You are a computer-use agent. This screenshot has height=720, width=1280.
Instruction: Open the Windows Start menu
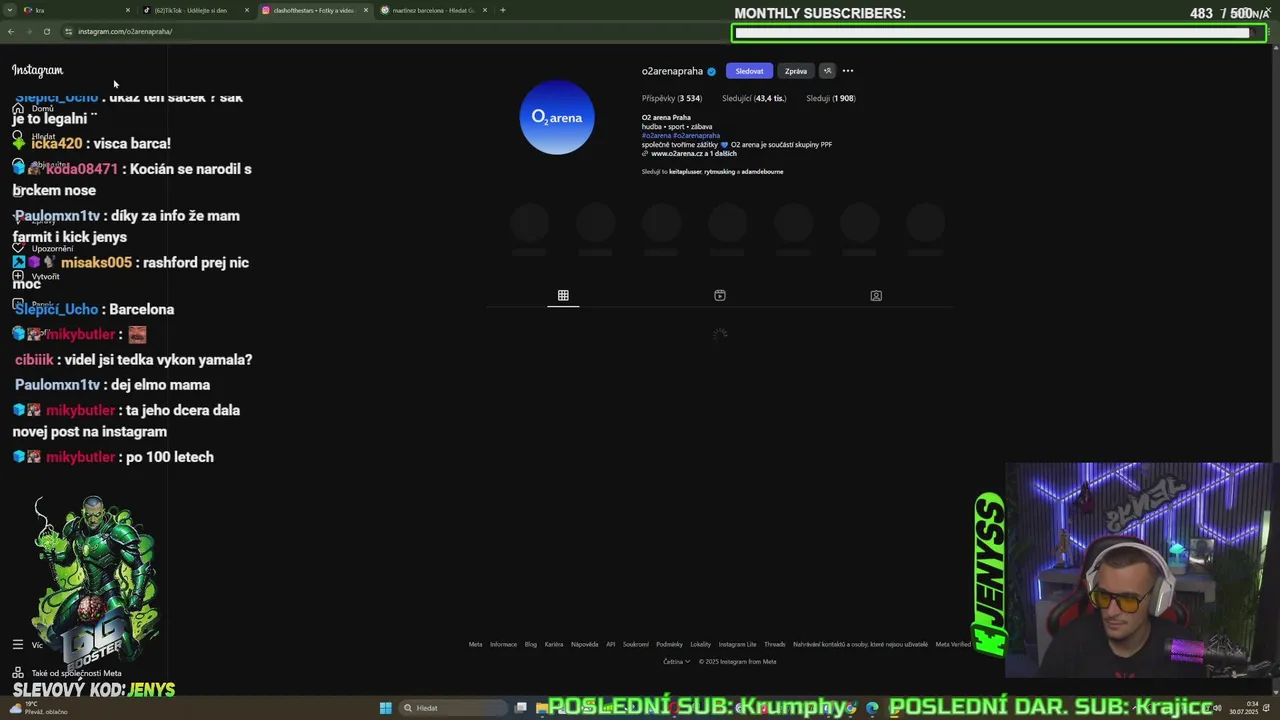[385, 708]
